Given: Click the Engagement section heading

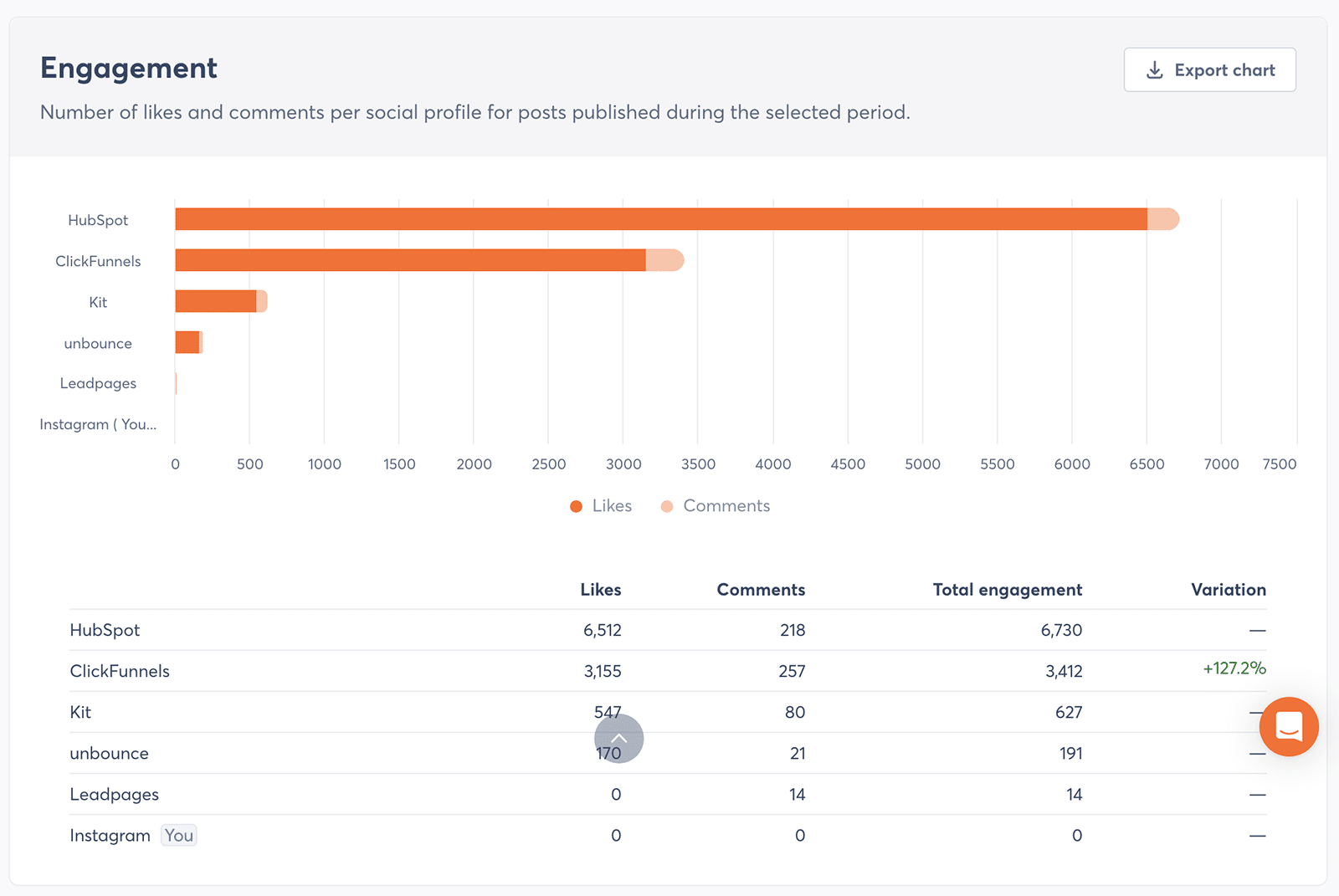Looking at the screenshot, I should point(129,68).
